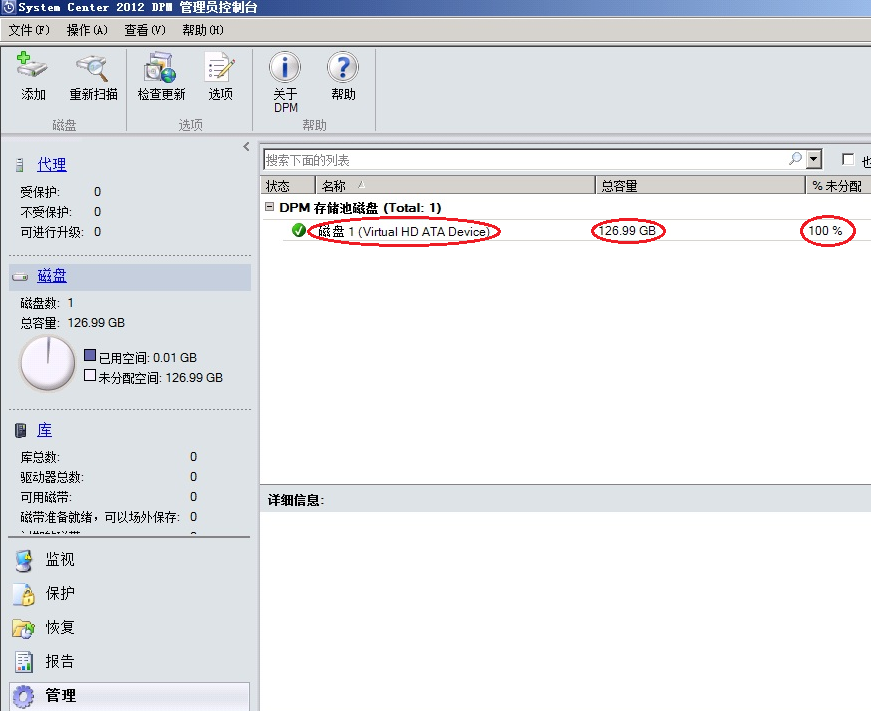
Task: Click the search magnifier icon
Action: [x=795, y=159]
